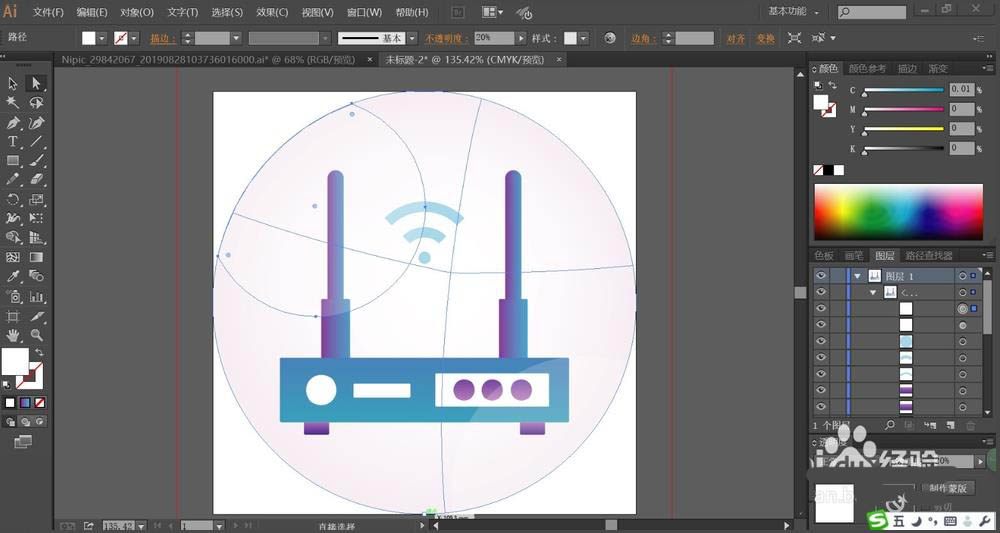Select the Paintbrush tool

[36, 161]
